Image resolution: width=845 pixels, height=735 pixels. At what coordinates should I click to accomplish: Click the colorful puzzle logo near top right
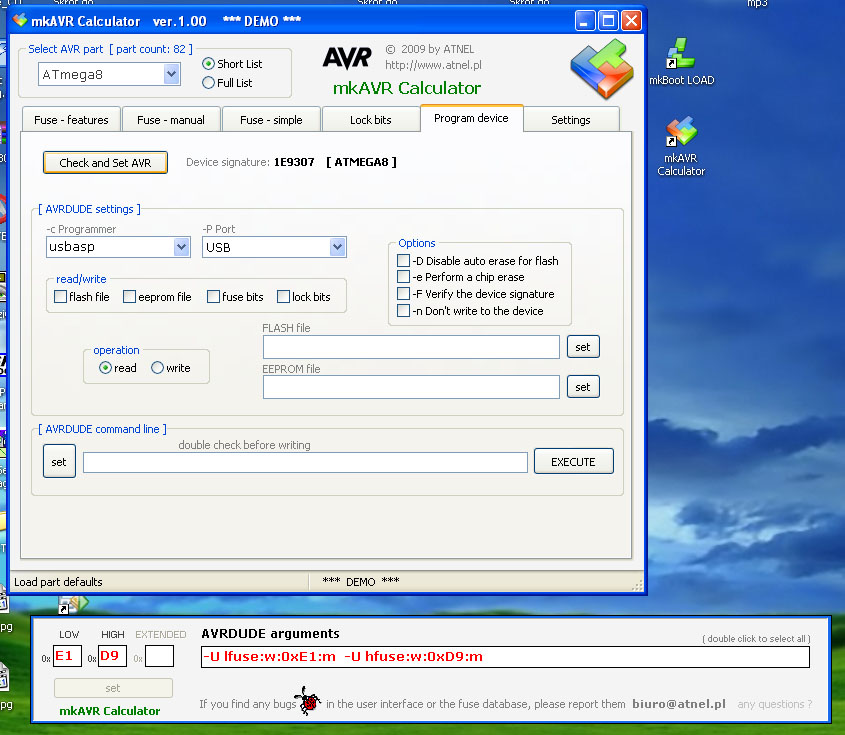(x=601, y=70)
